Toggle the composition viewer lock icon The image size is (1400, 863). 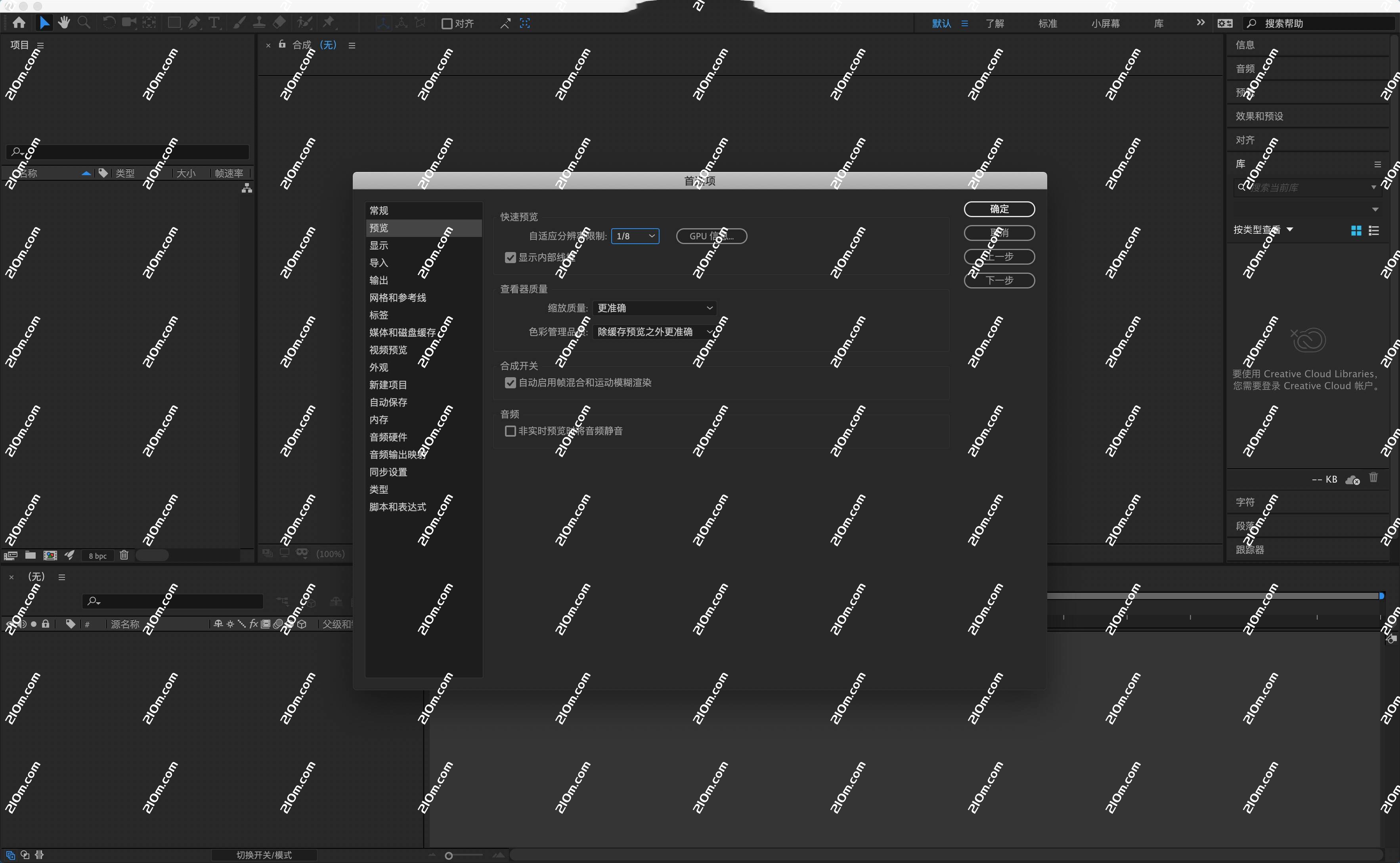click(x=282, y=44)
